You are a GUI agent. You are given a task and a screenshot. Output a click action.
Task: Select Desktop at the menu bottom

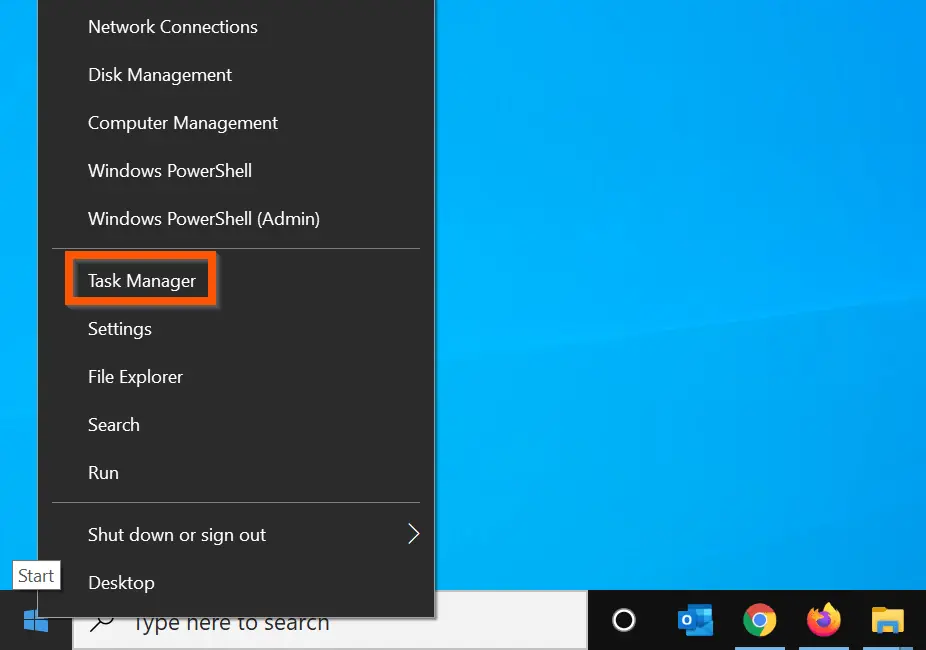(121, 582)
